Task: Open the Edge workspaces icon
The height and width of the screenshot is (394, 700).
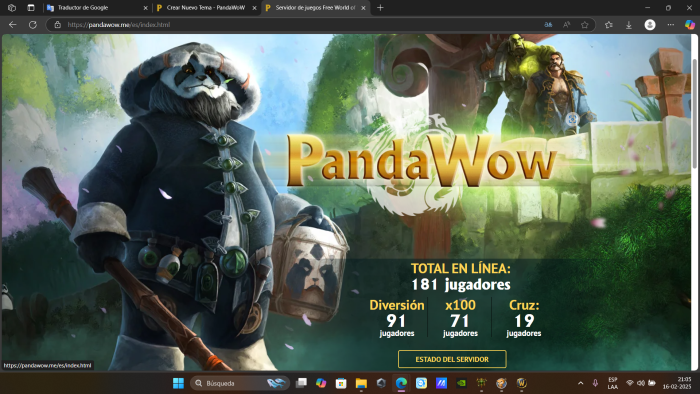Action: [12, 8]
